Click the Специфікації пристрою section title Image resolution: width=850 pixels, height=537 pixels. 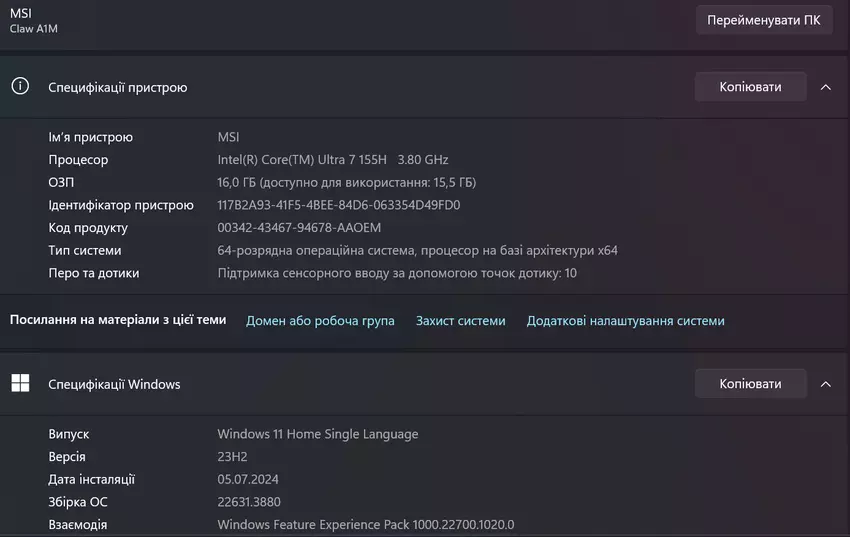coord(118,87)
